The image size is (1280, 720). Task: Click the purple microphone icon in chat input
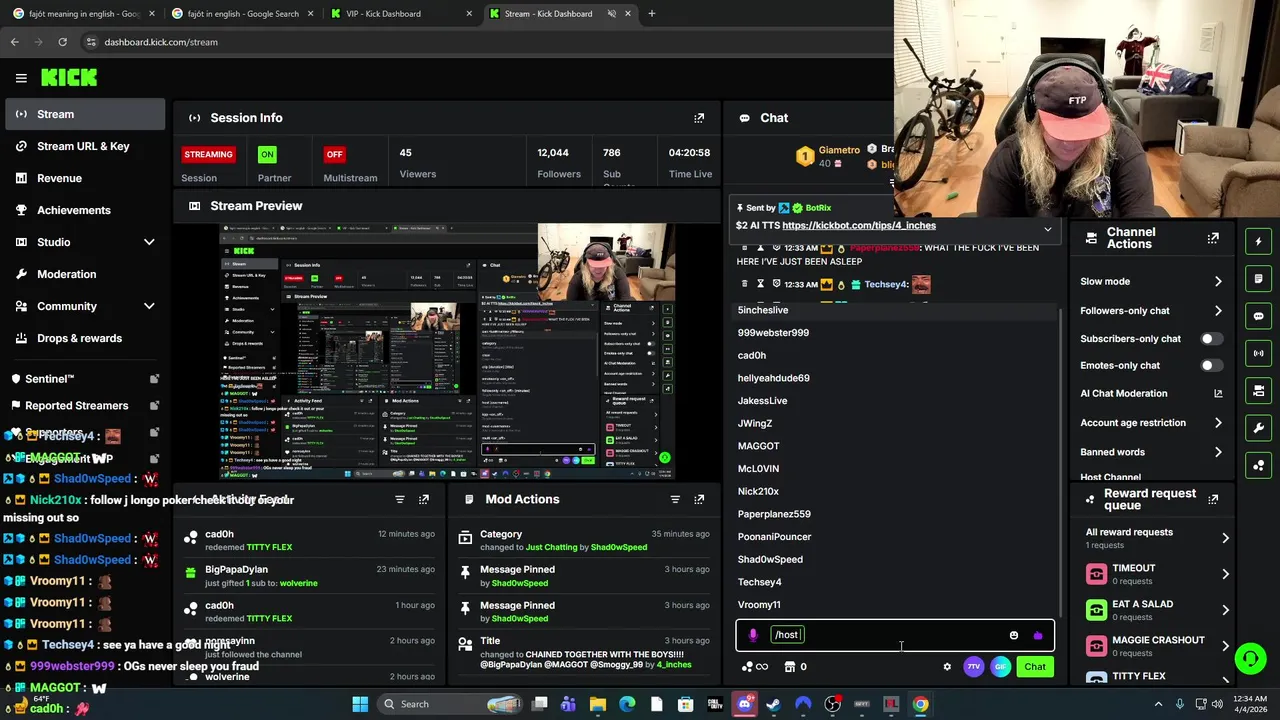pyautogui.click(x=753, y=635)
